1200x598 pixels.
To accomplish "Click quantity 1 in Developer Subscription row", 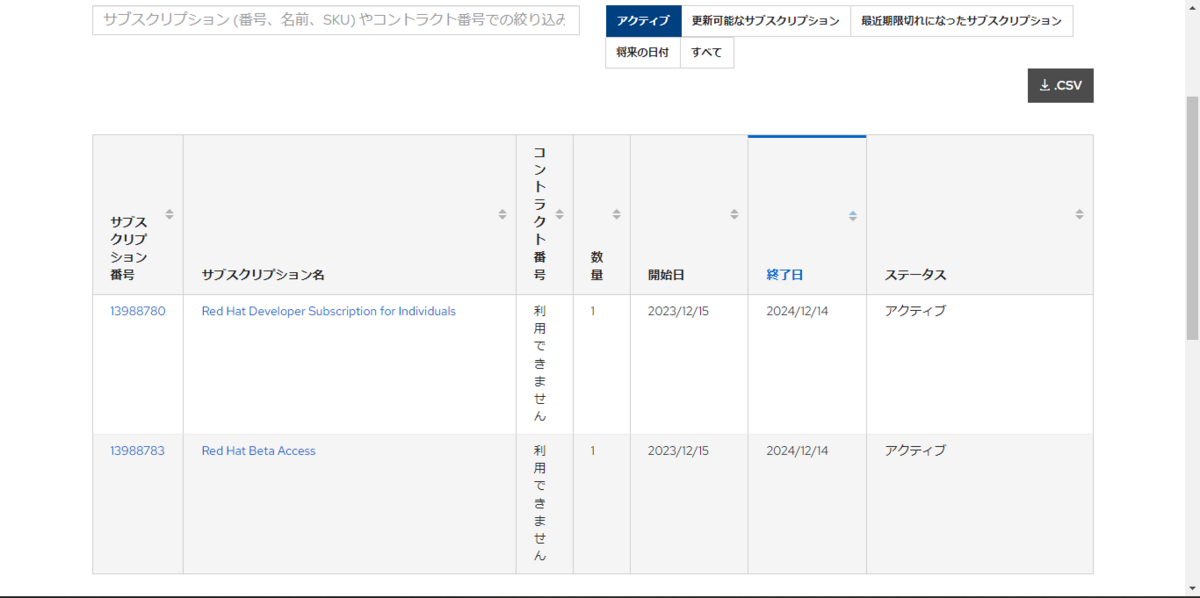I will pyautogui.click(x=592, y=311).
